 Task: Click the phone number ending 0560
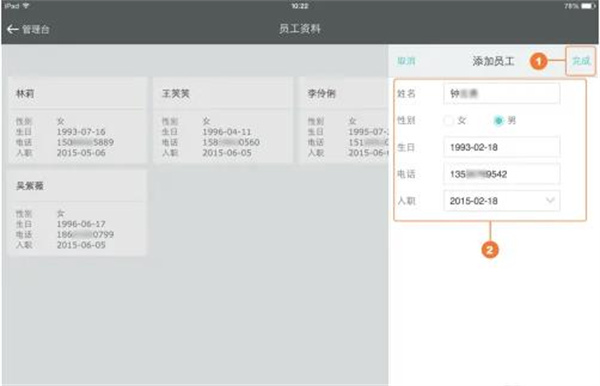click(231, 142)
